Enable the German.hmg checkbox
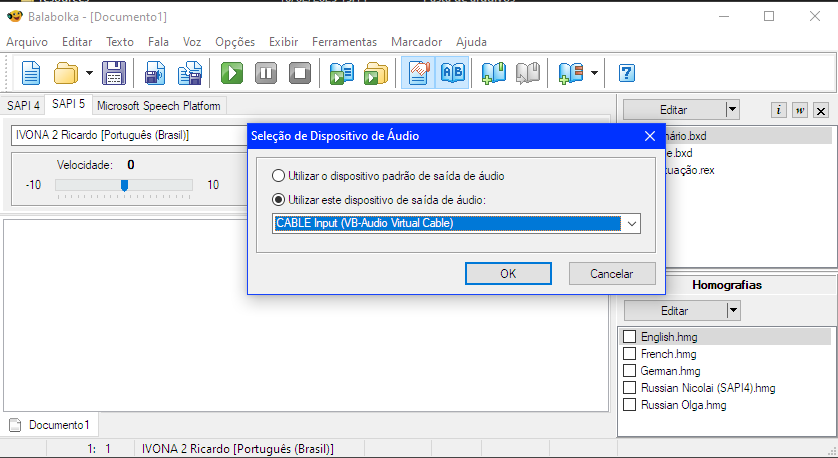Screen dimensions: 838x458 point(629,371)
